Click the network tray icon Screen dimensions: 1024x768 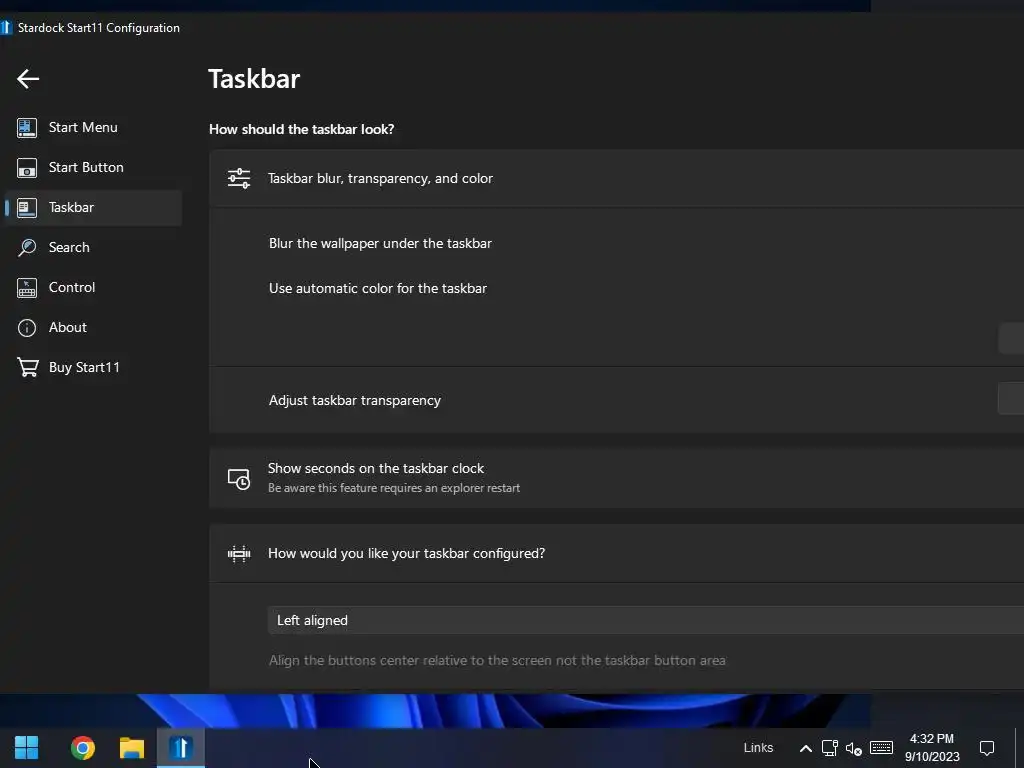tap(829, 748)
